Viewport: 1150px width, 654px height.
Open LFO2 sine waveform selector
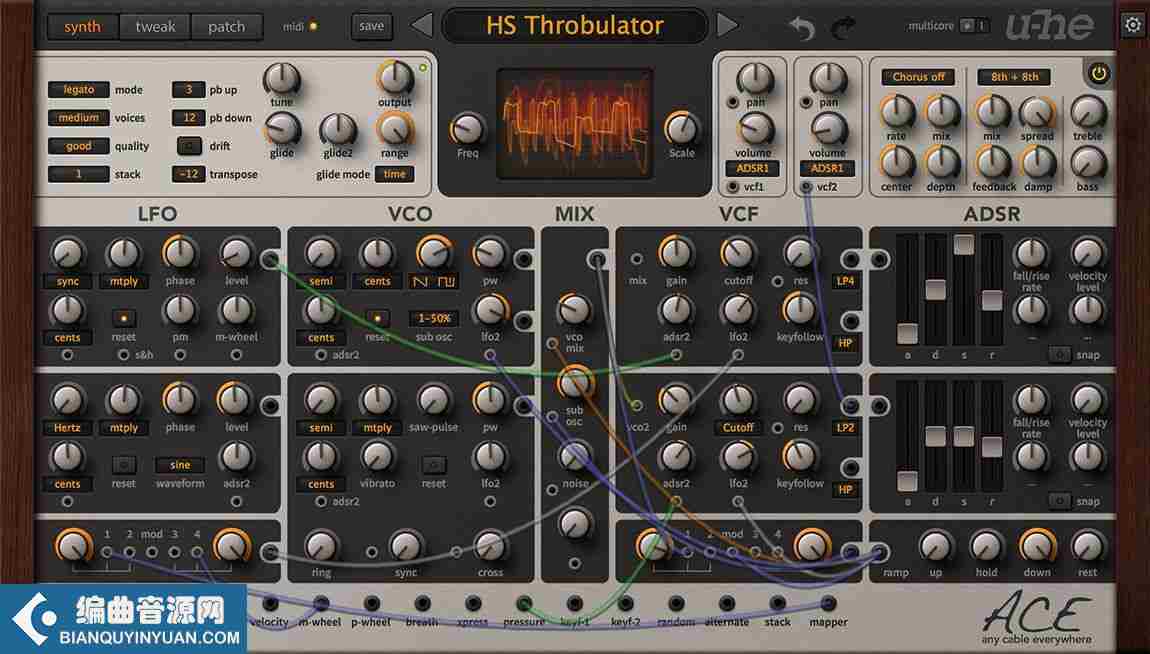[180, 465]
